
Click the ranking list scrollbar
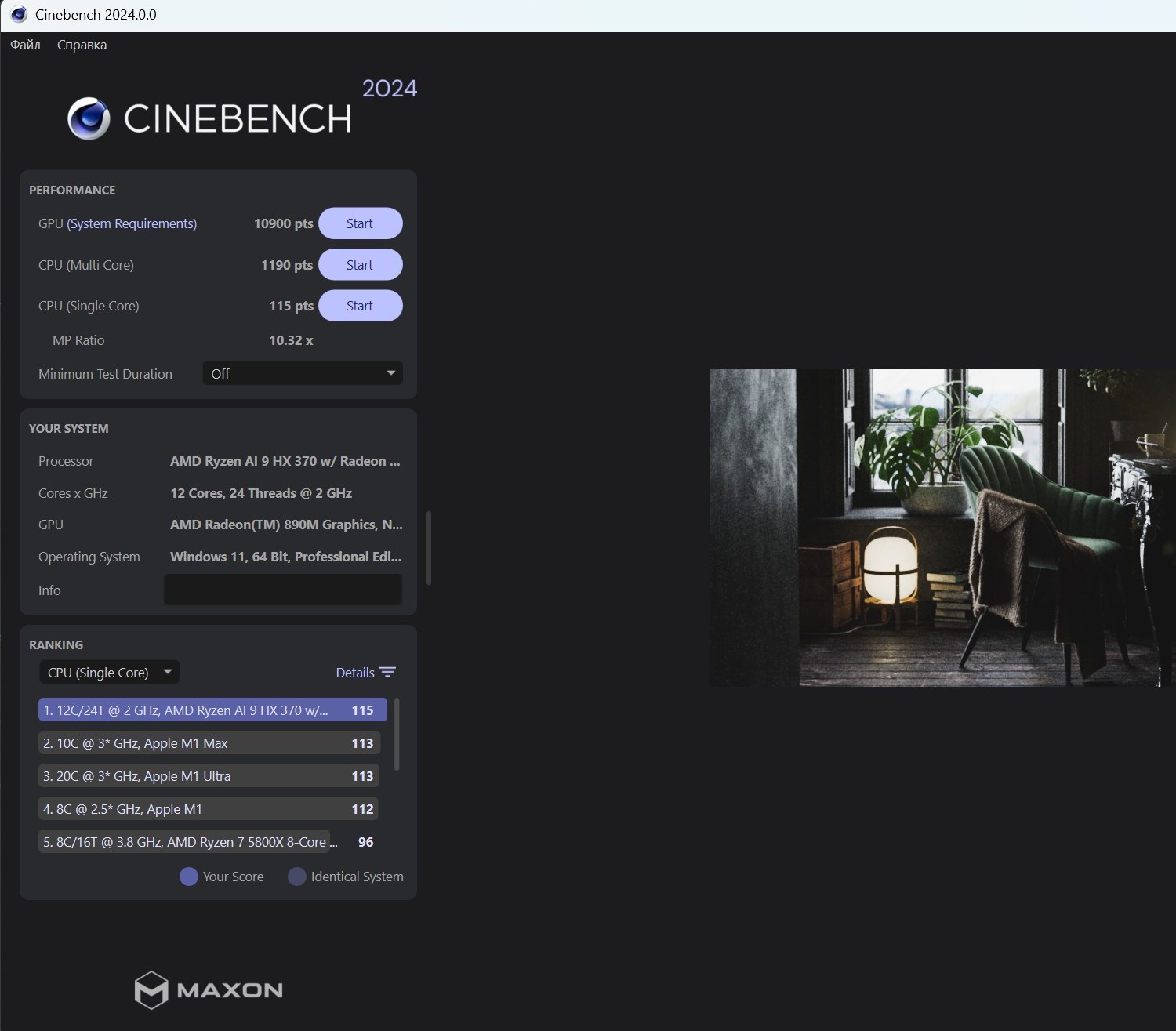(397, 734)
